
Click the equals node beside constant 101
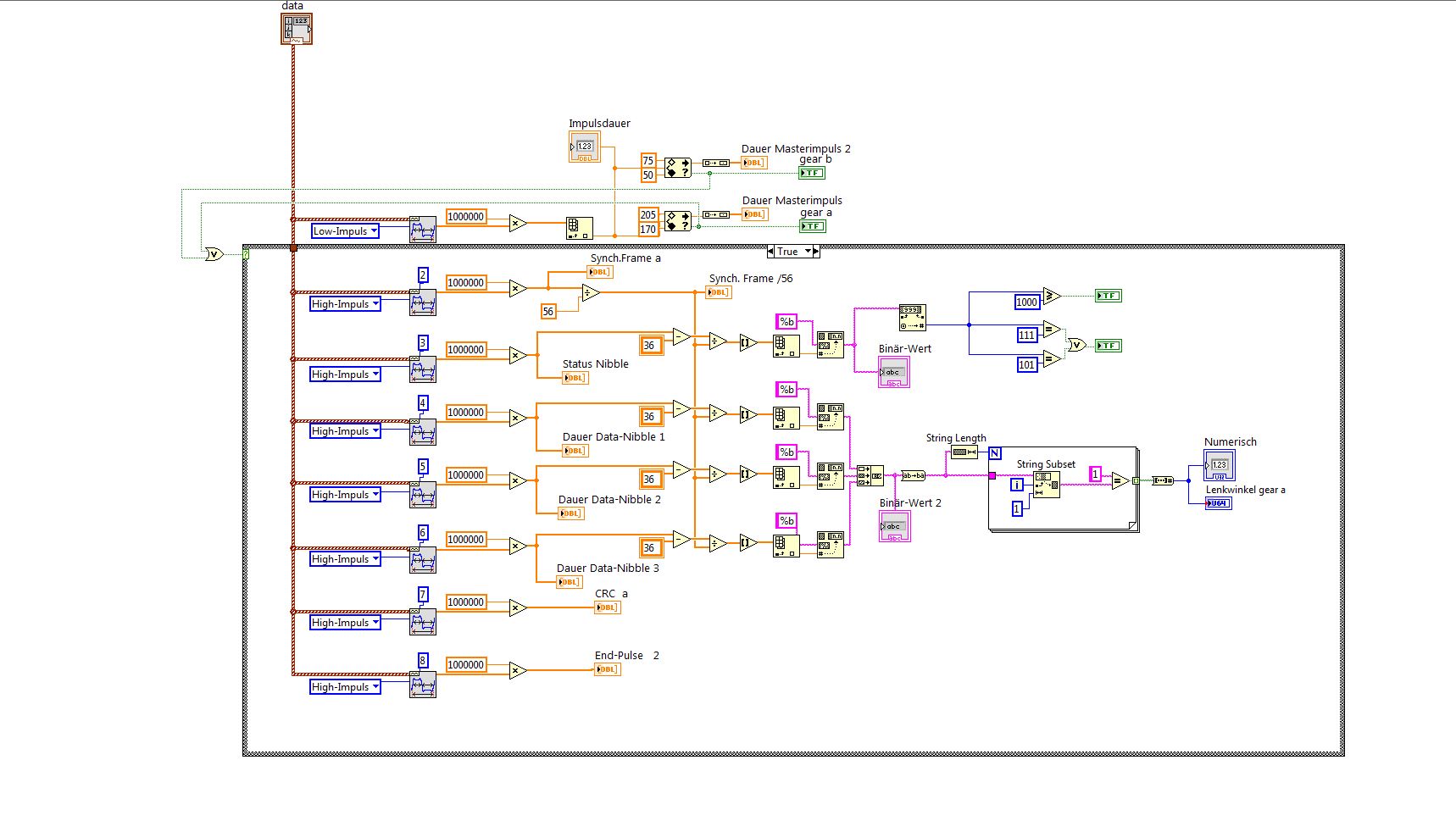click(x=1052, y=359)
